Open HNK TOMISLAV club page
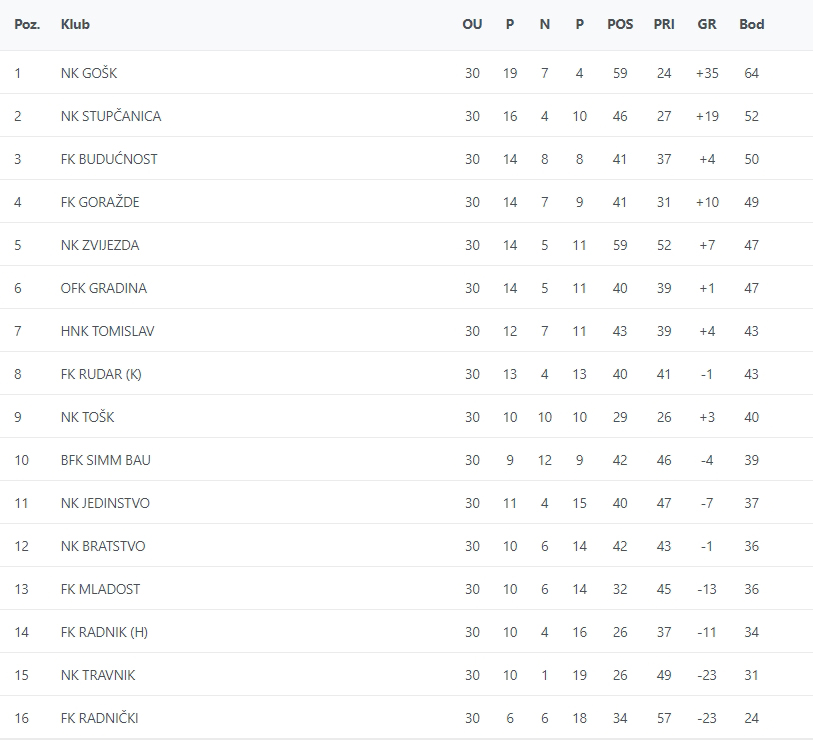Screen dimensions: 813x740 click(x=107, y=331)
